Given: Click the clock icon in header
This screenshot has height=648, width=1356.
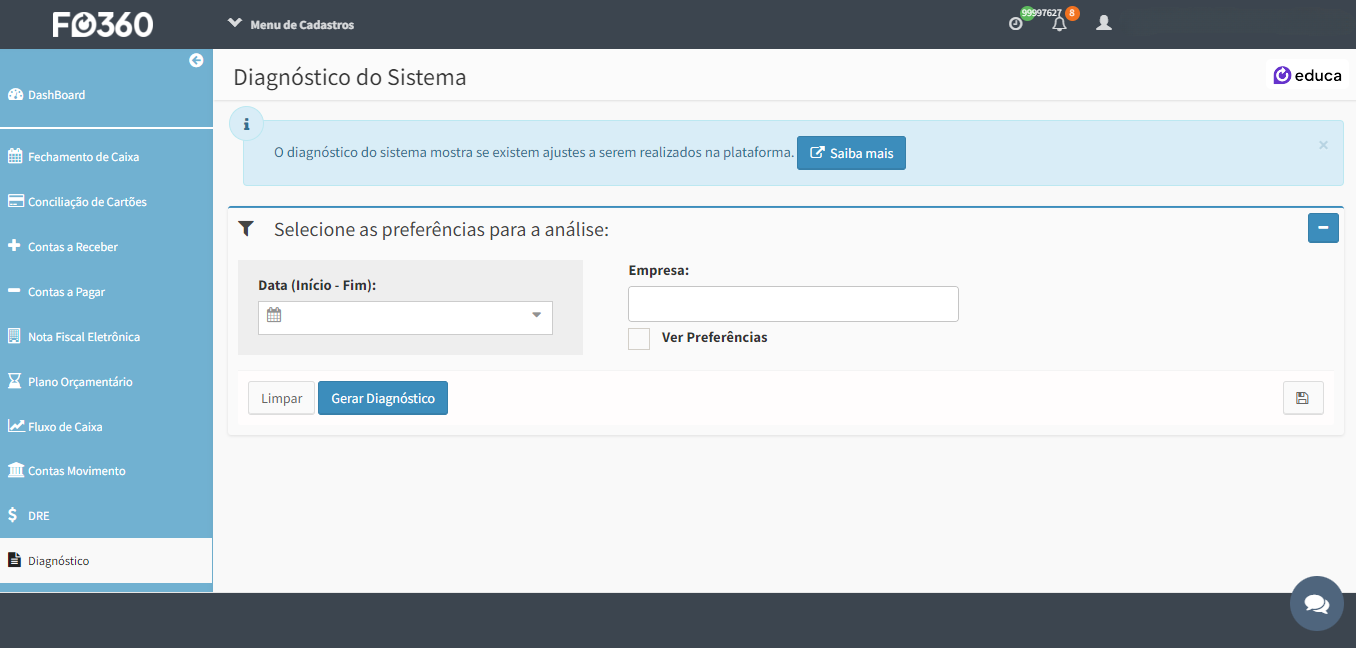Looking at the screenshot, I should click(x=1016, y=23).
